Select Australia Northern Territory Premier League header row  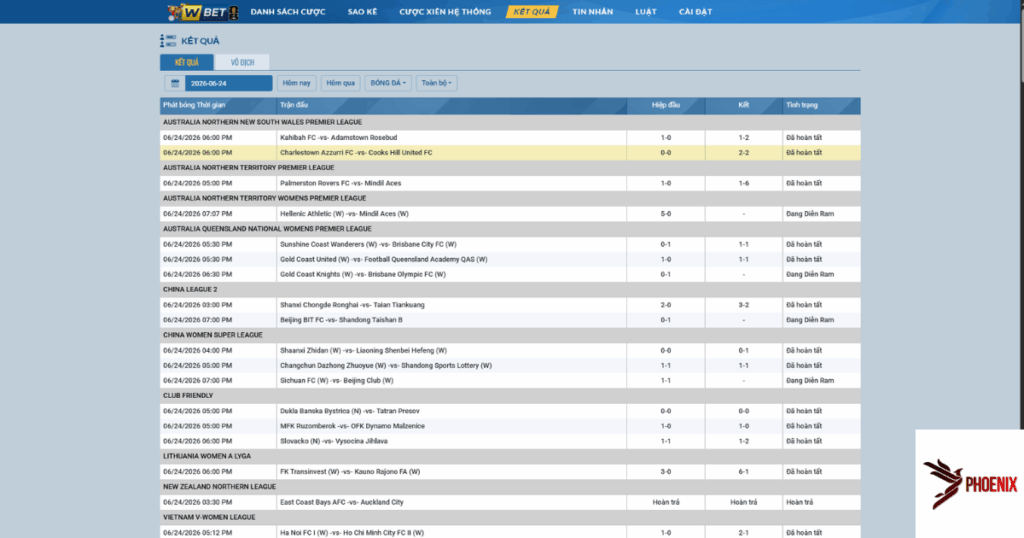pyautogui.click(x=510, y=168)
